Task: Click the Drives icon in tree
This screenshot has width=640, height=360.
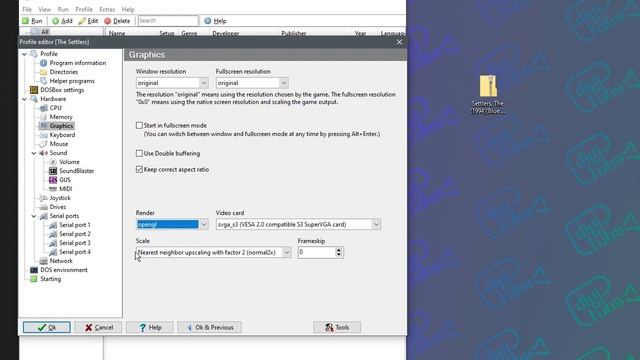Action: 43,207
